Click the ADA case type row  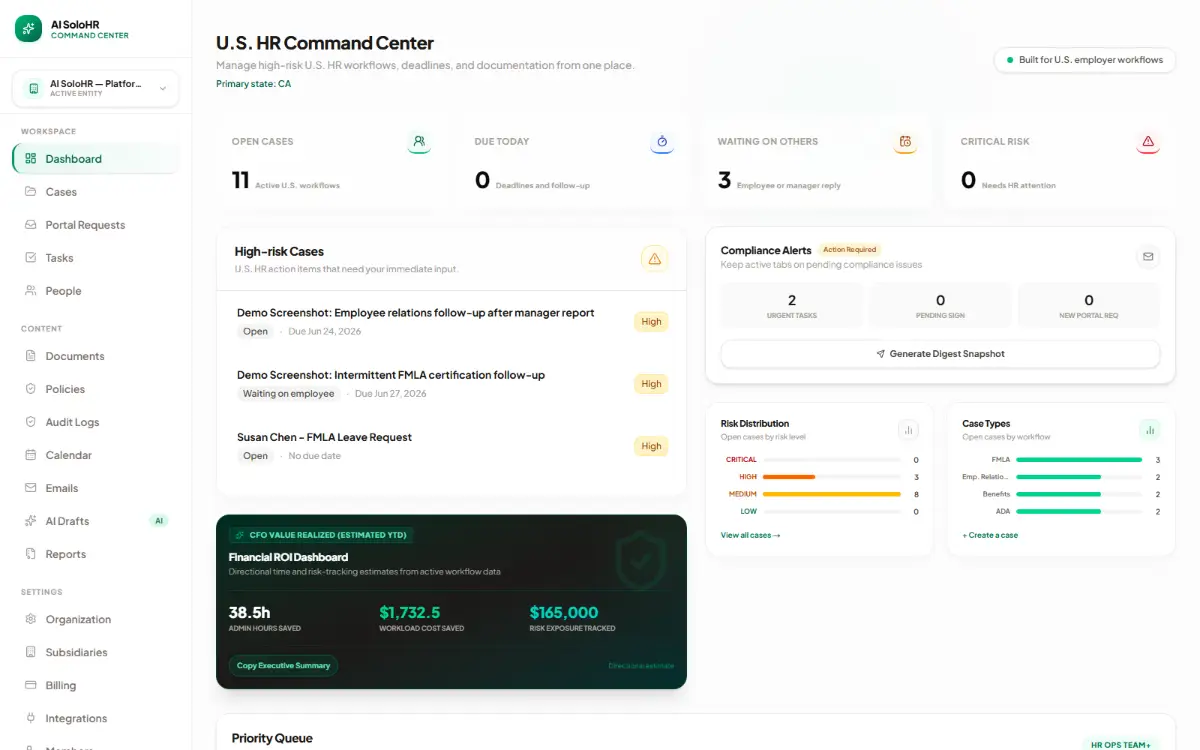(x=1061, y=511)
